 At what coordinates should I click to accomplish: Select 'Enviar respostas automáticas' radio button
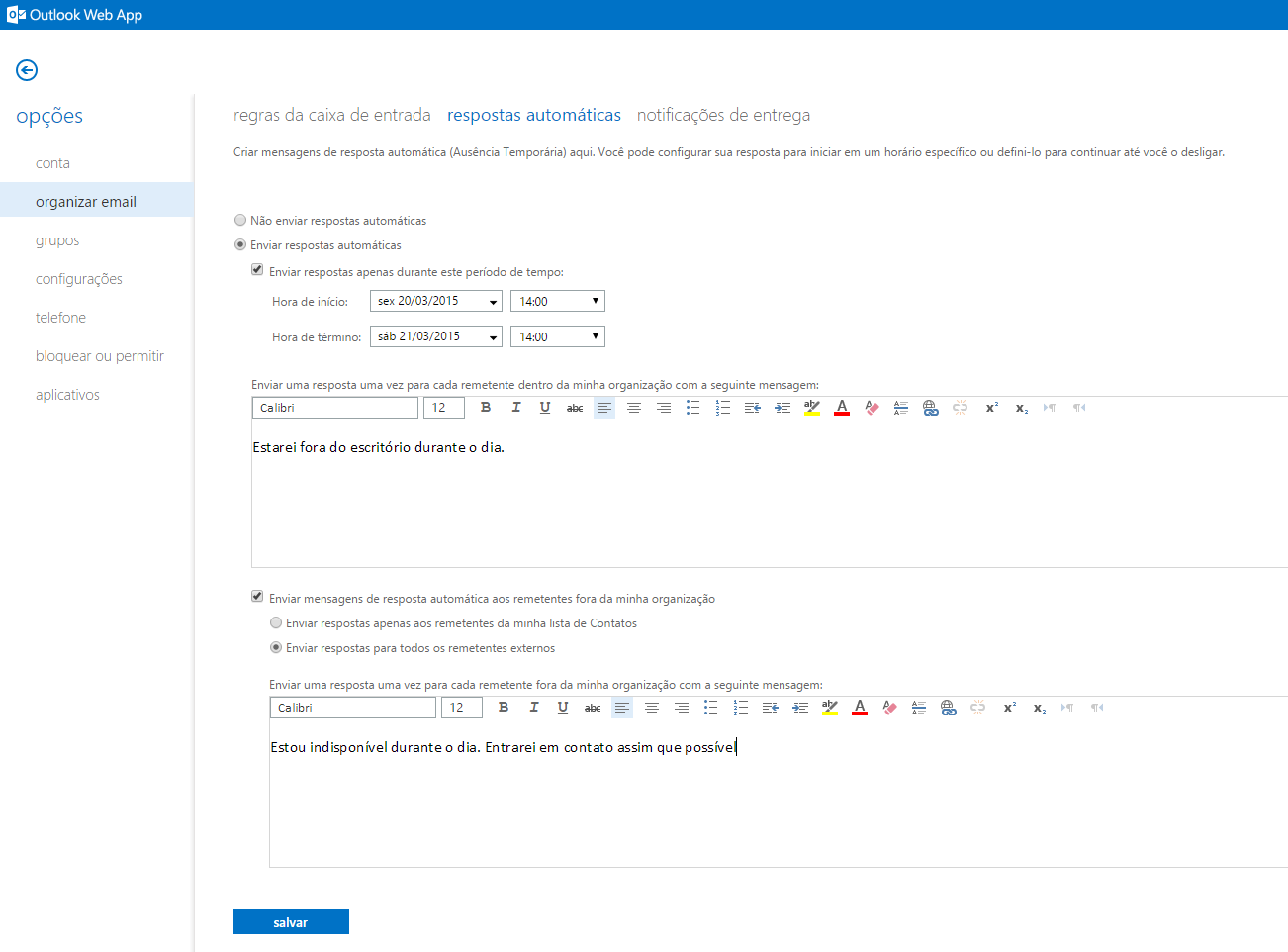(x=240, y=244)
